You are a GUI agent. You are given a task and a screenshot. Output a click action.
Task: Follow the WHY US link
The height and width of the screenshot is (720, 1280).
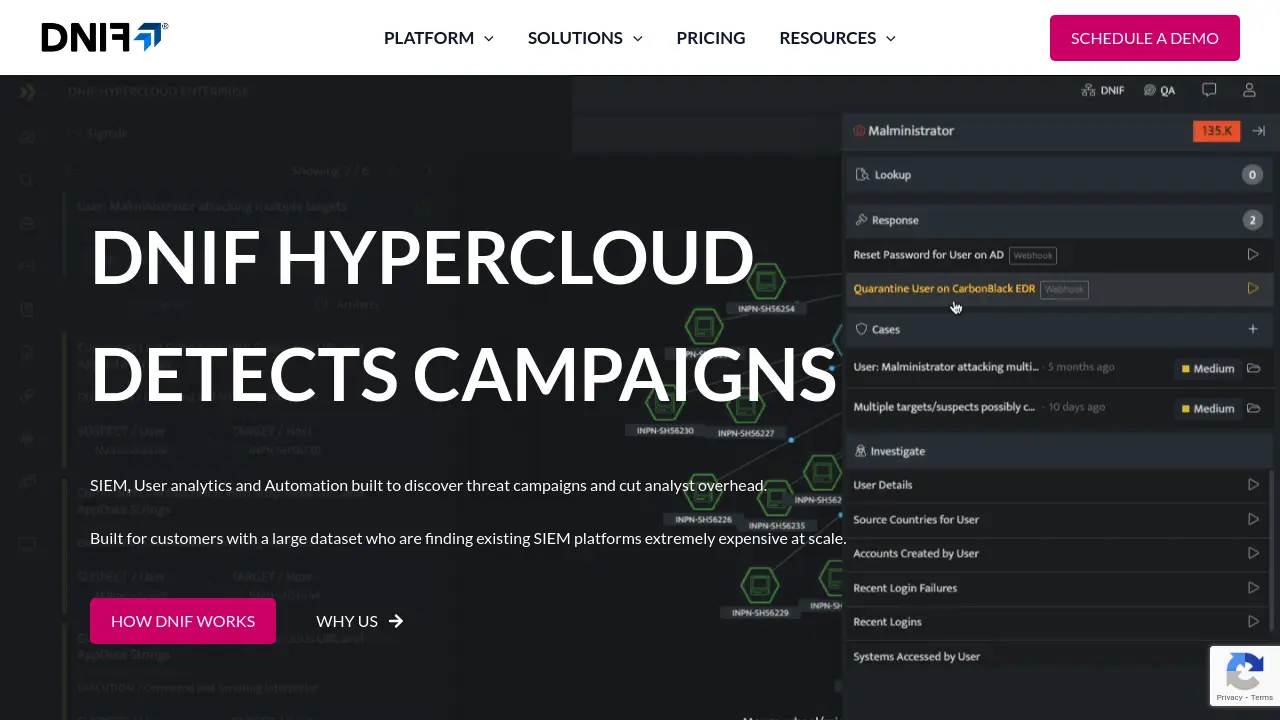coord(358,621)
